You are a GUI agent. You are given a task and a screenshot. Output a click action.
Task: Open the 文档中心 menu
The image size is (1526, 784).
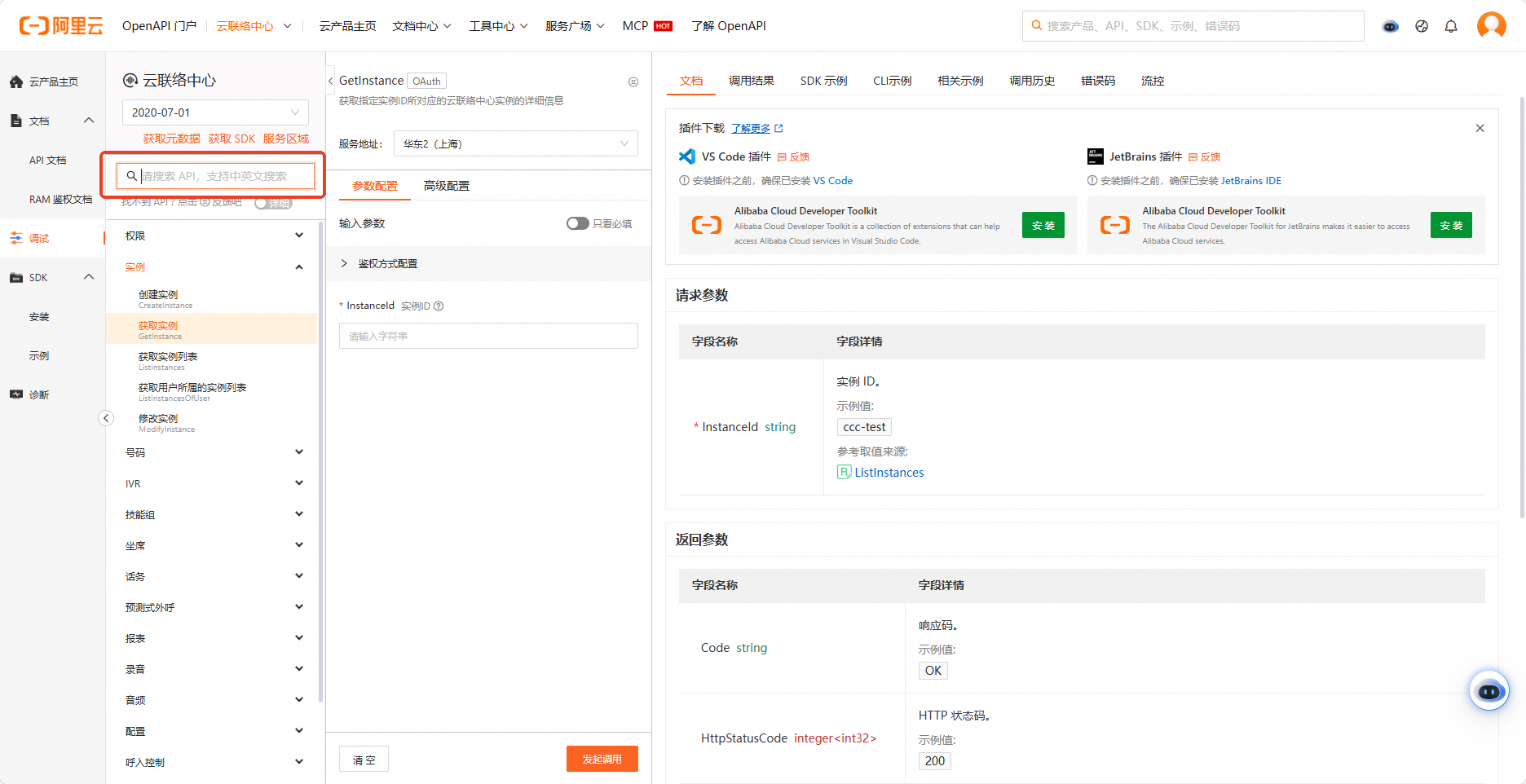(x=421, y=26)
